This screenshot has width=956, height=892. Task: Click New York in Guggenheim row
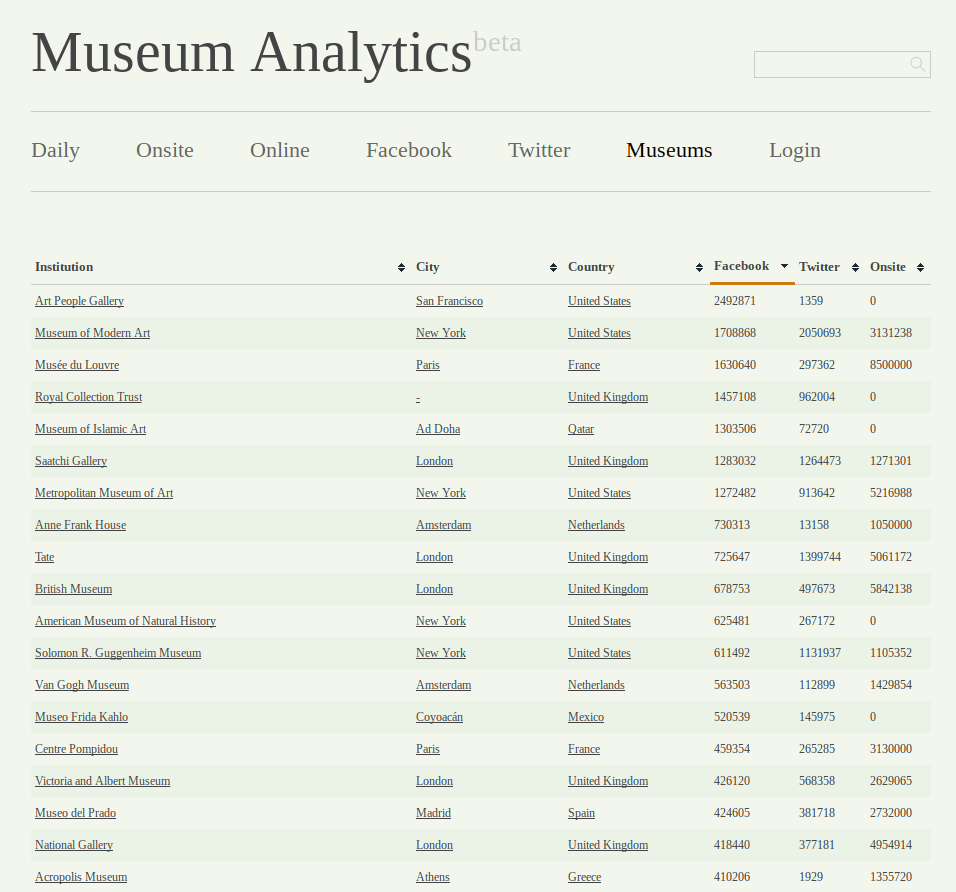pyautogui.click(x=440, y=653)
